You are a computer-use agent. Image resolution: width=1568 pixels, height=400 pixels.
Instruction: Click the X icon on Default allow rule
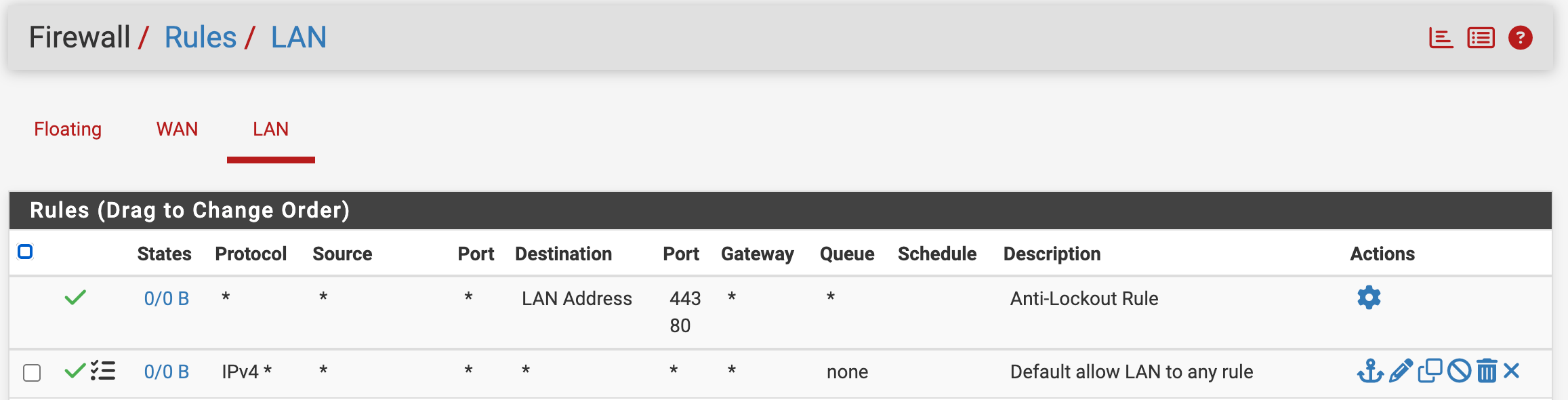[1512, 371]
